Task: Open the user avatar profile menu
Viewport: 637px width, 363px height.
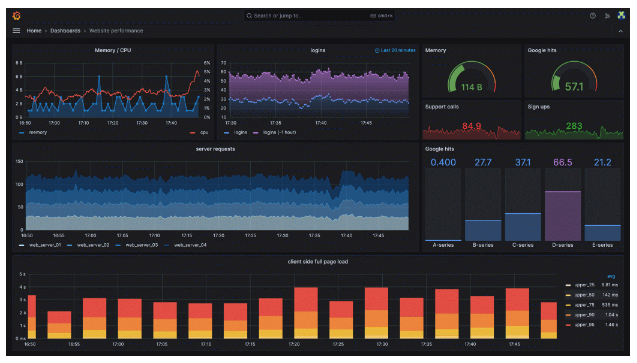Action: pyautogui.click(x=621, y=15)
